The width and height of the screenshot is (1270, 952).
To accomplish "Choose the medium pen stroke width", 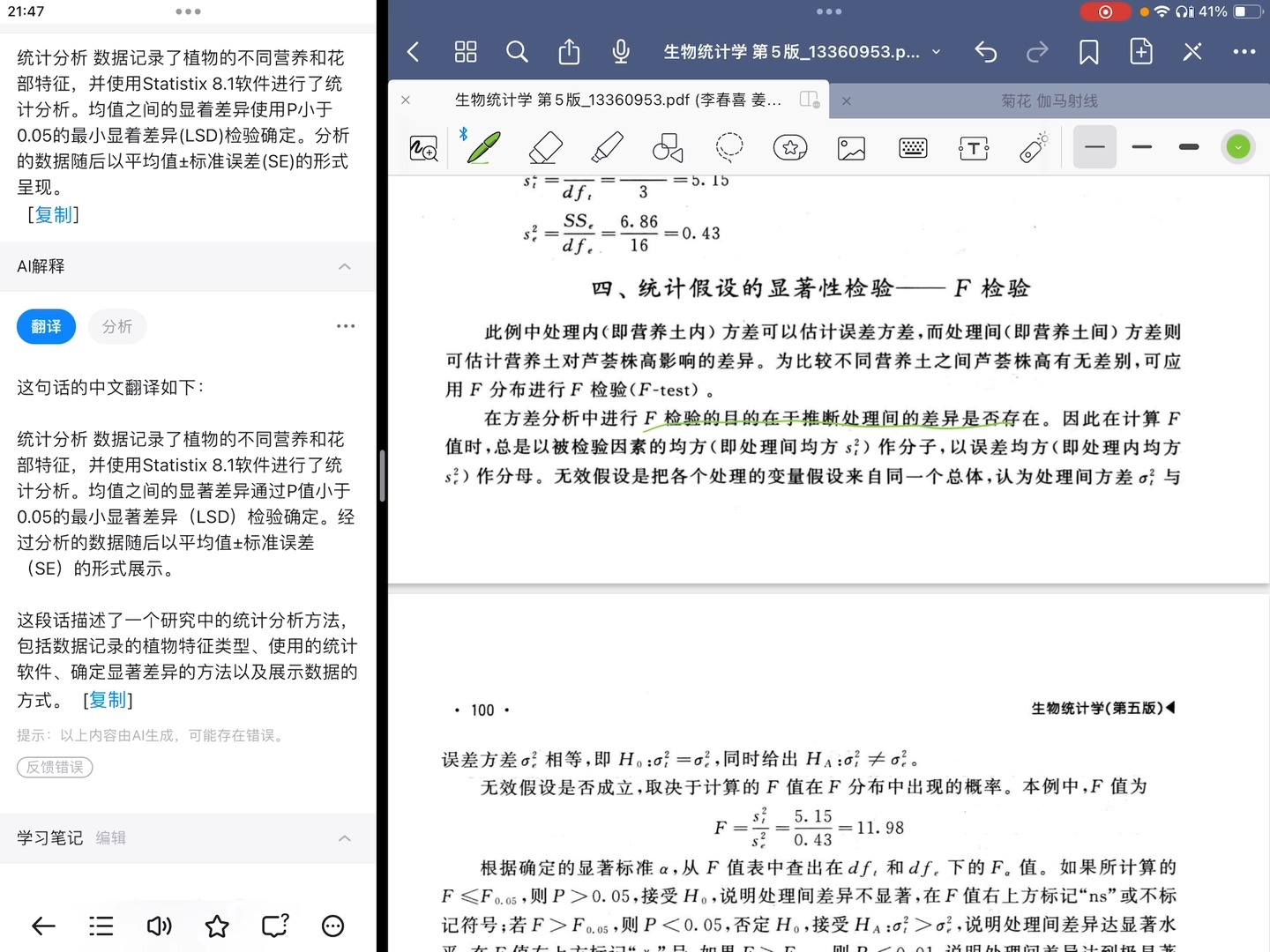I will tap(1142, 147).
